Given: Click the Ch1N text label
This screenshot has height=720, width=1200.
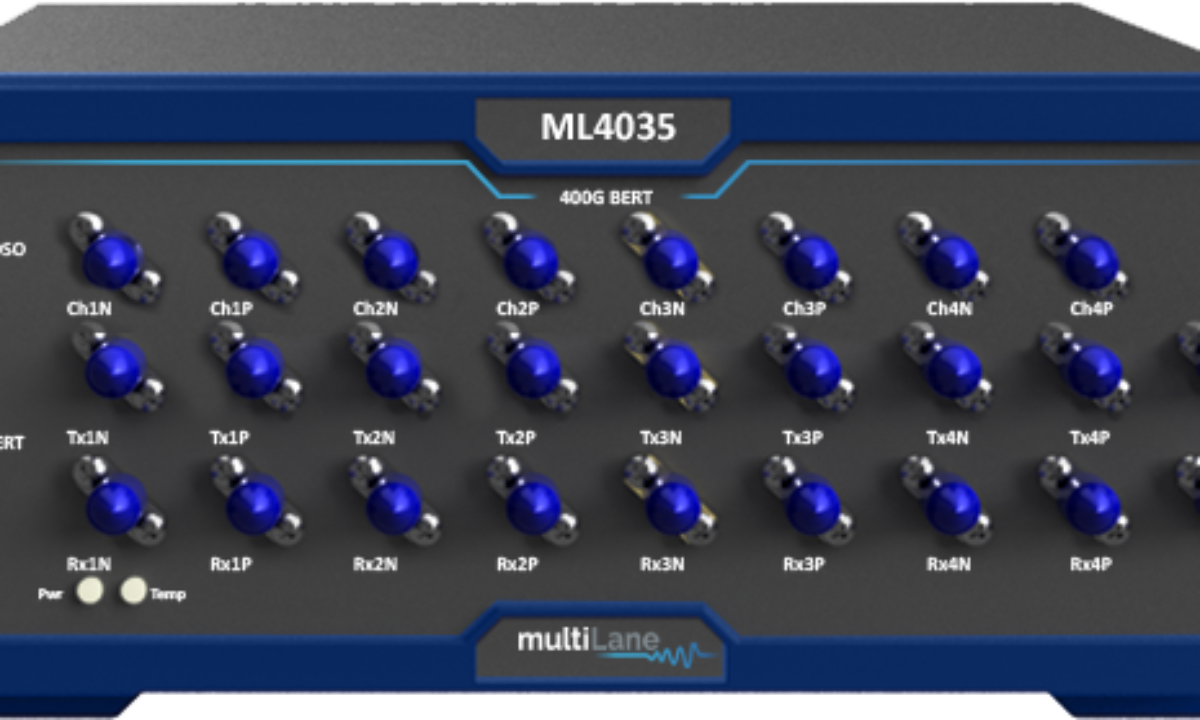Looking at the screenshot, I should 91,309.
